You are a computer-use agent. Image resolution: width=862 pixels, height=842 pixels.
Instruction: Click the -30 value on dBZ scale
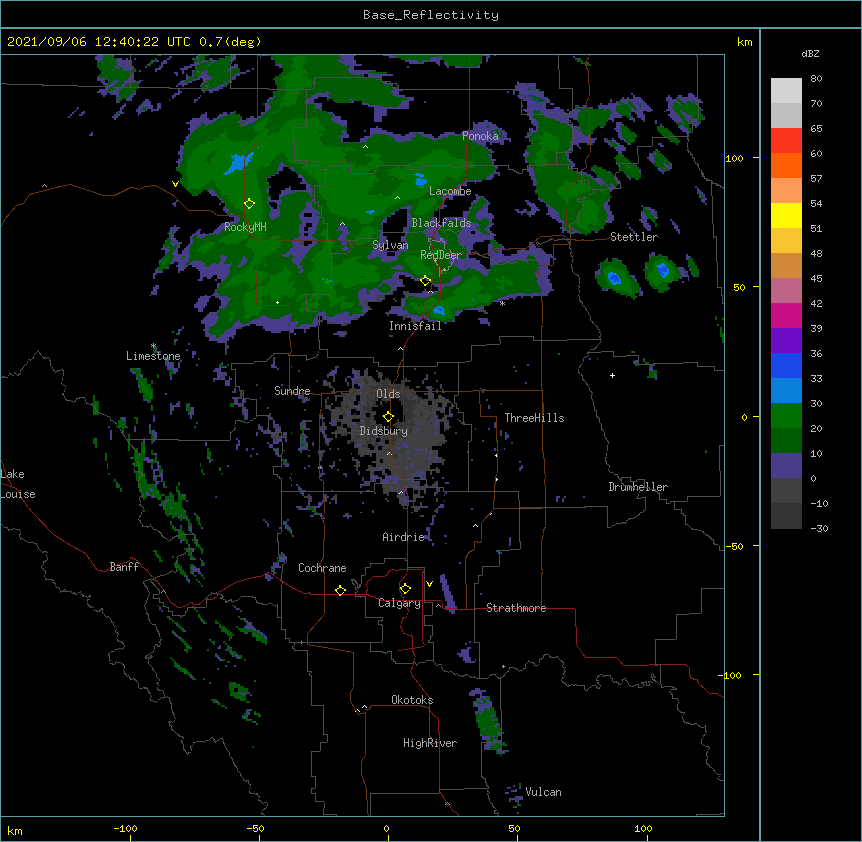[x=819, y=528]
